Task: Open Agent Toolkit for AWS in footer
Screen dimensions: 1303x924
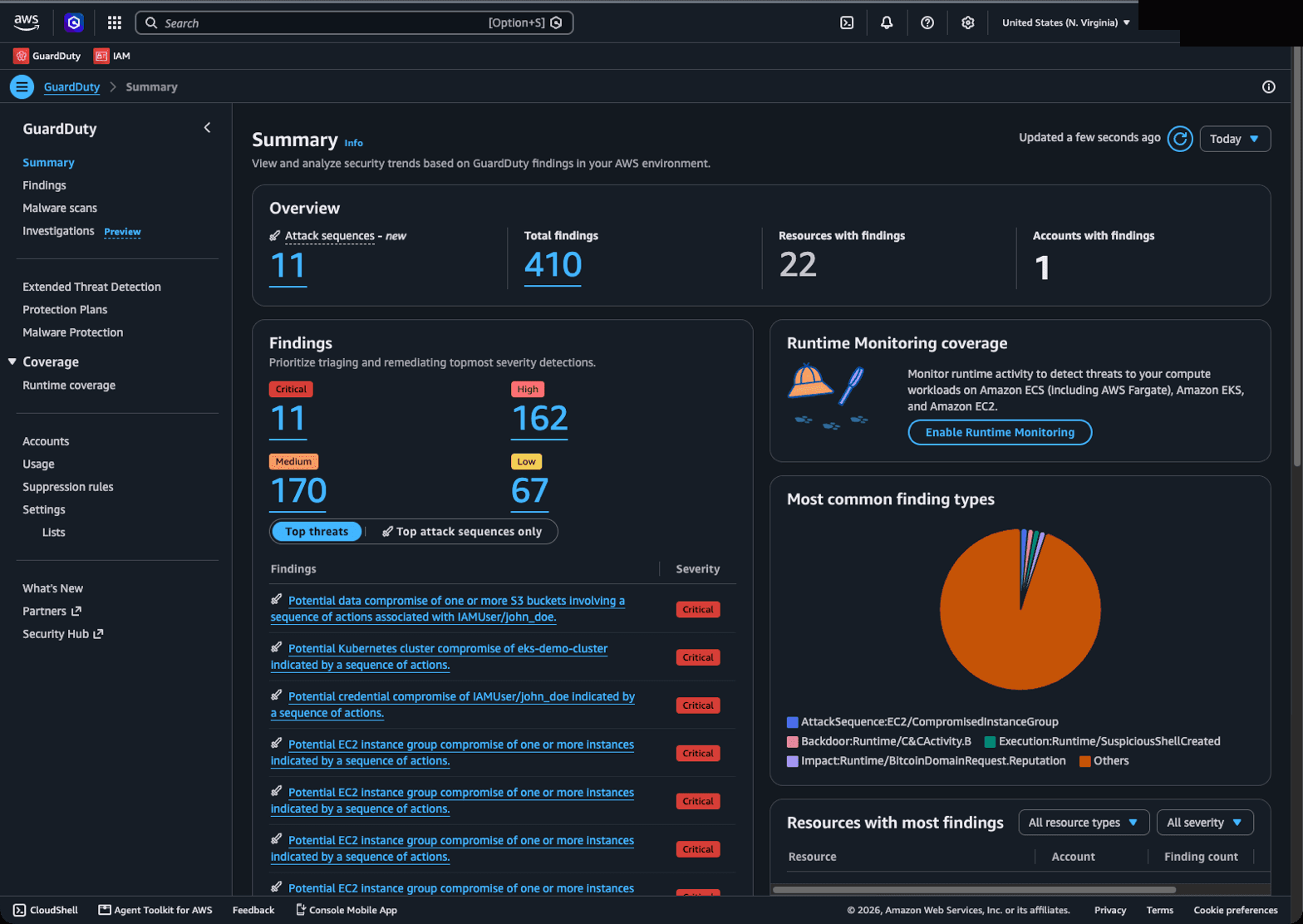Action: pyautogui.click(x=155, y=910)
